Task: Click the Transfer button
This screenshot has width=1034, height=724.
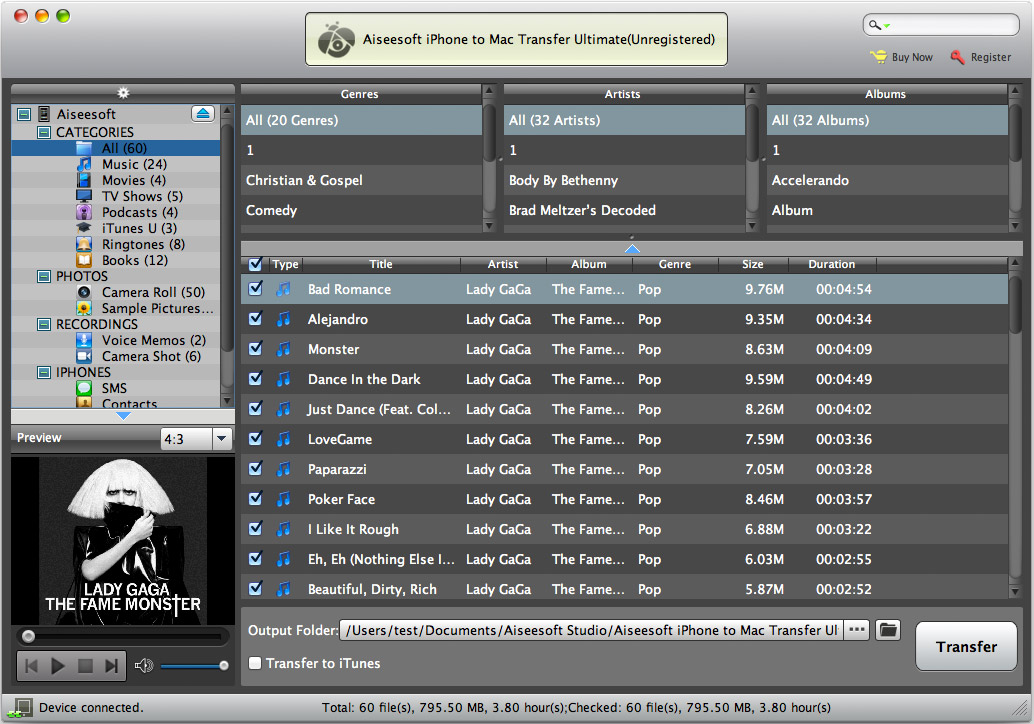Action: tap(966, 646)
